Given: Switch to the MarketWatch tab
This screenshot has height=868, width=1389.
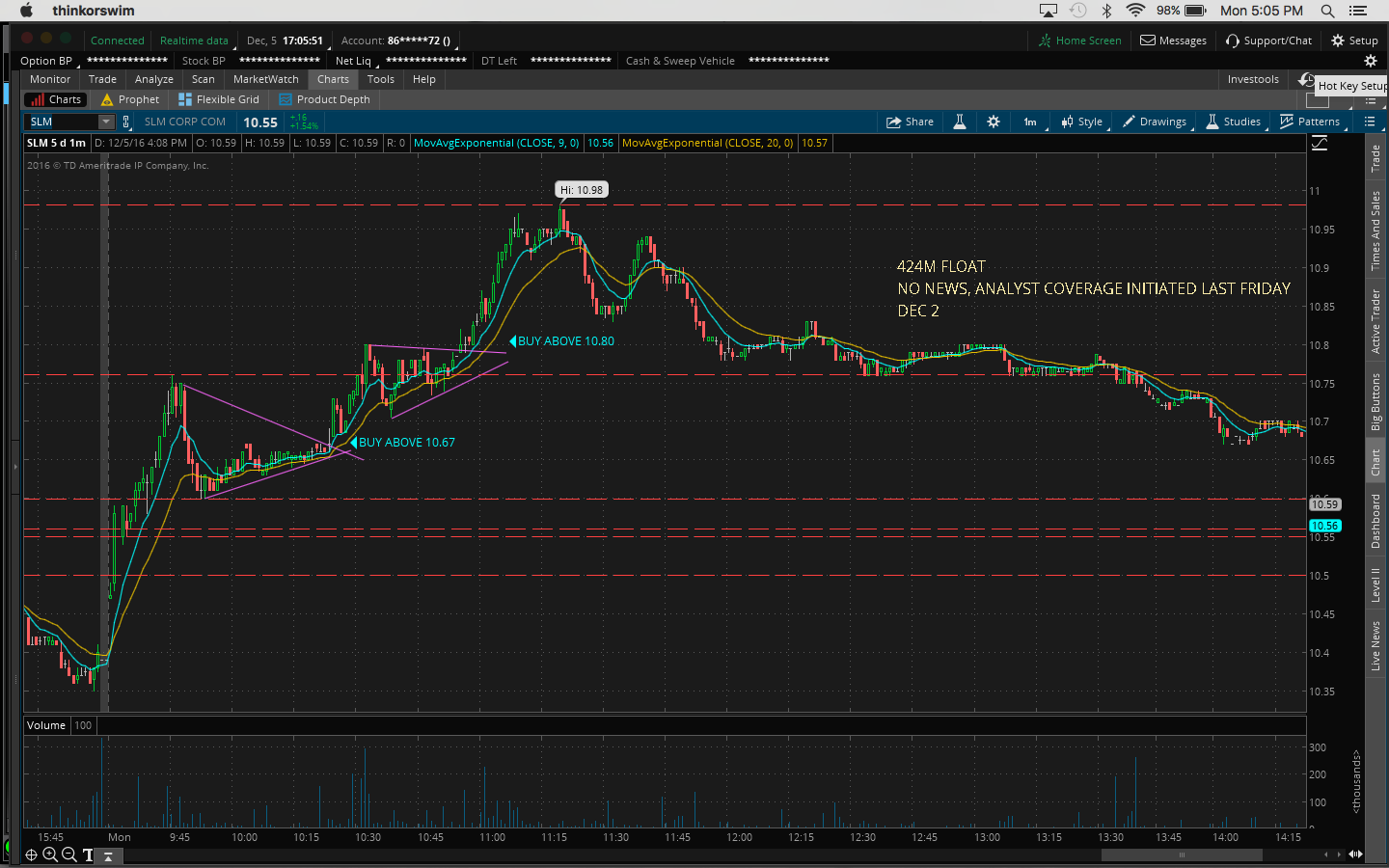Looking at the screenshot, I should pos(265,79).
